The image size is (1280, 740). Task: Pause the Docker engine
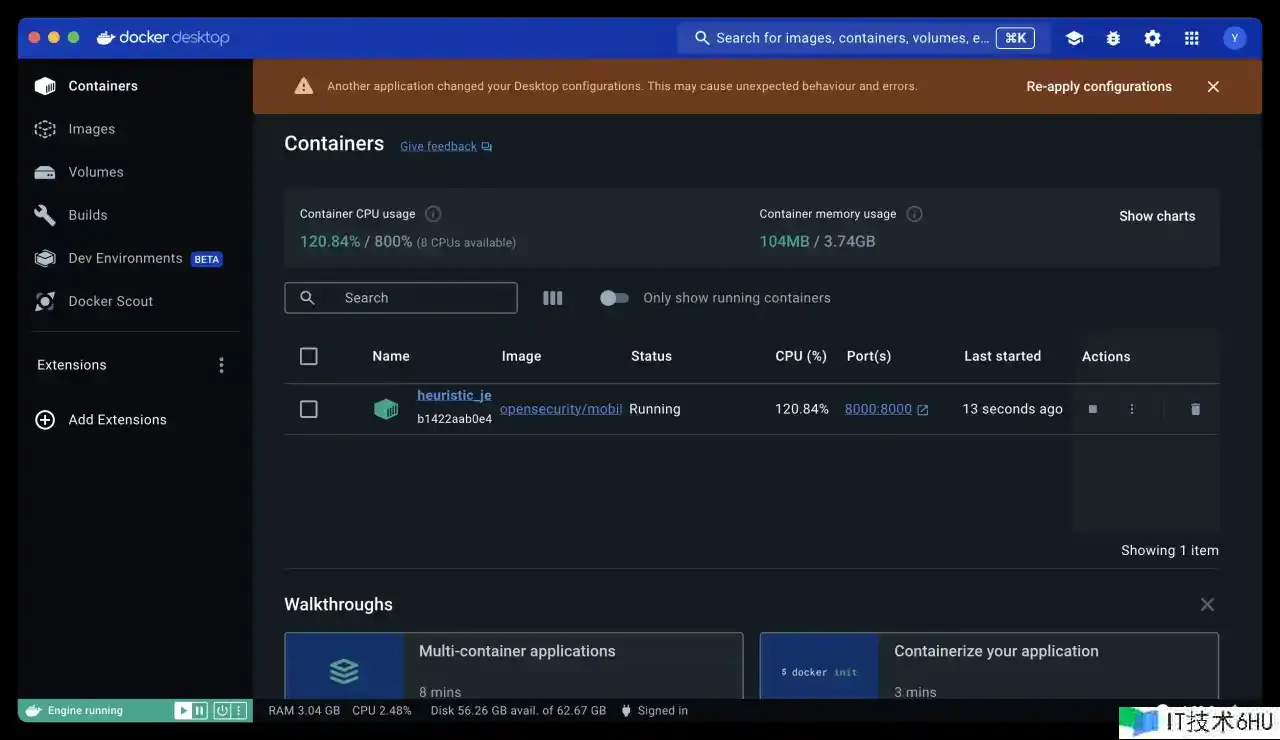coord(200,711)
